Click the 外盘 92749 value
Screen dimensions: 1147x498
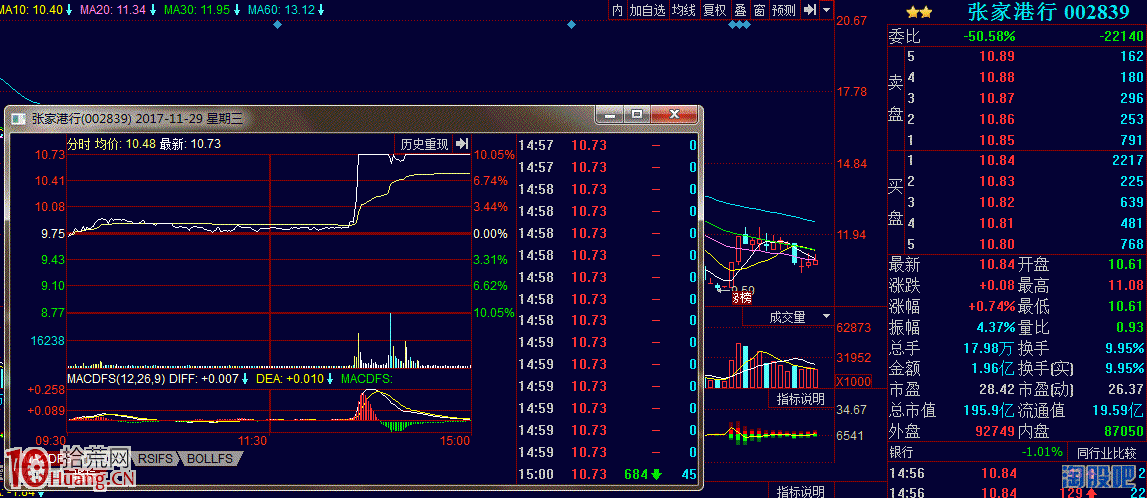[995, 431]
